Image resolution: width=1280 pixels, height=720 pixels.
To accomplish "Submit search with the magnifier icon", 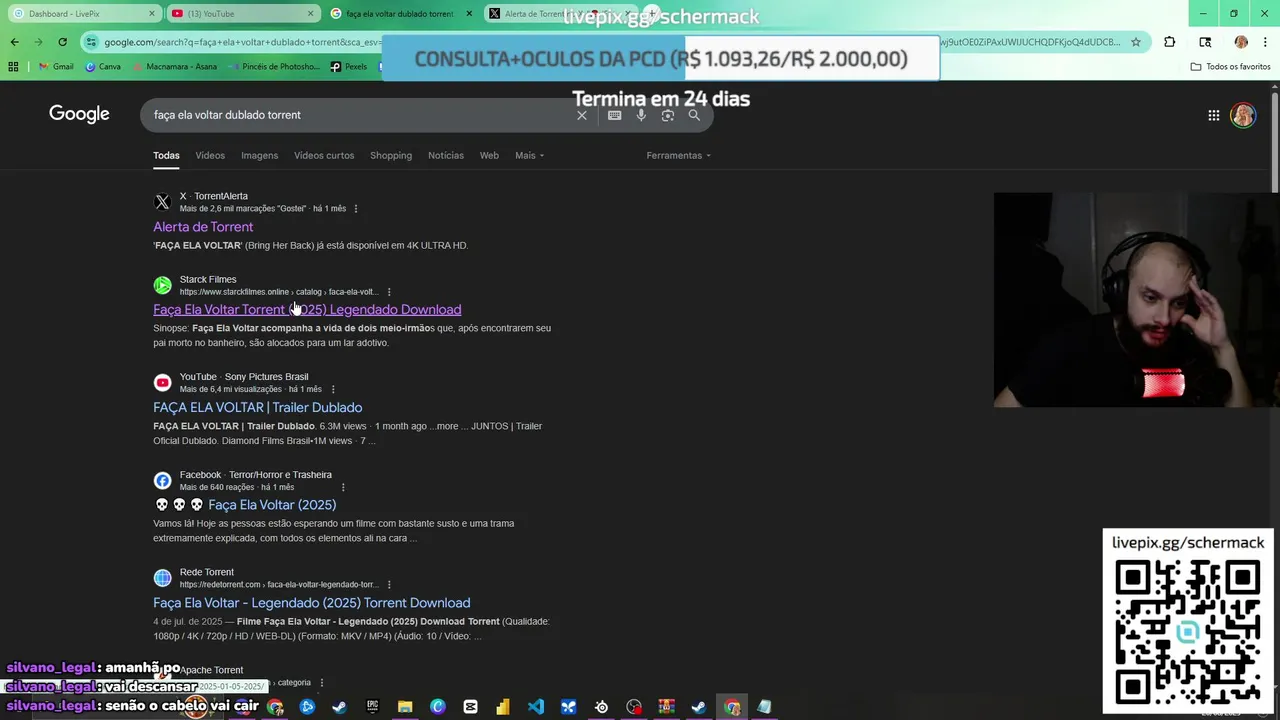I will [694, 115].
